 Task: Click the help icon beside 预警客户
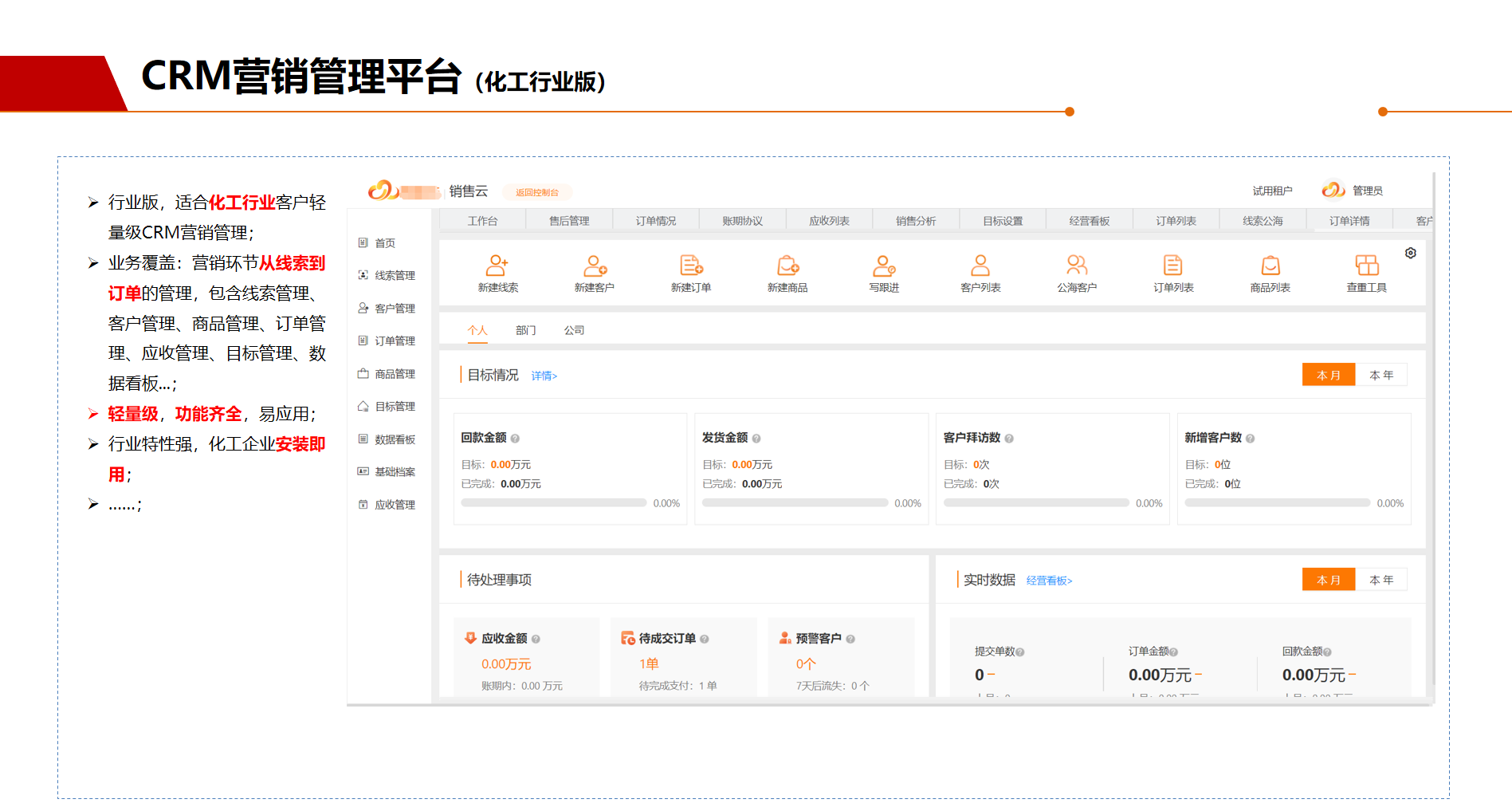coord(850,639)
